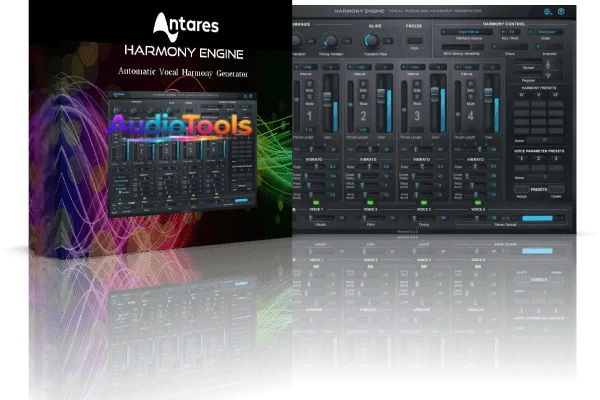The width and height of the screenshot is (600, 400).
Task: Click first Harmony Preset button under IV
Action: [x=522, y=104]
